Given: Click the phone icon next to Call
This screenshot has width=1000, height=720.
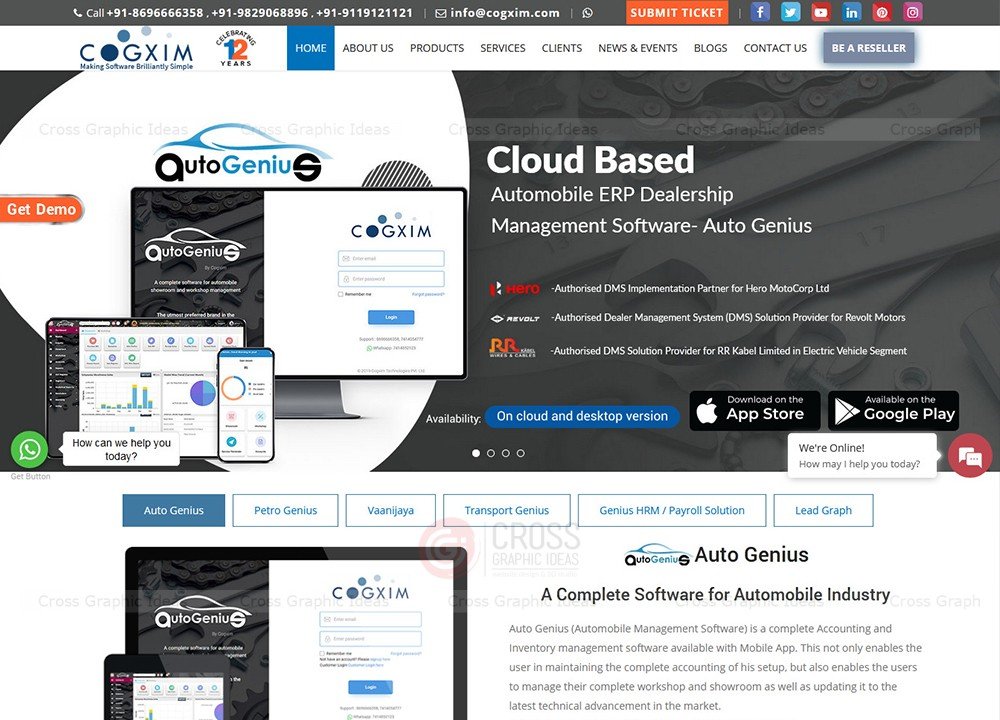Looking at the screenshot, I should click(78, 13).
